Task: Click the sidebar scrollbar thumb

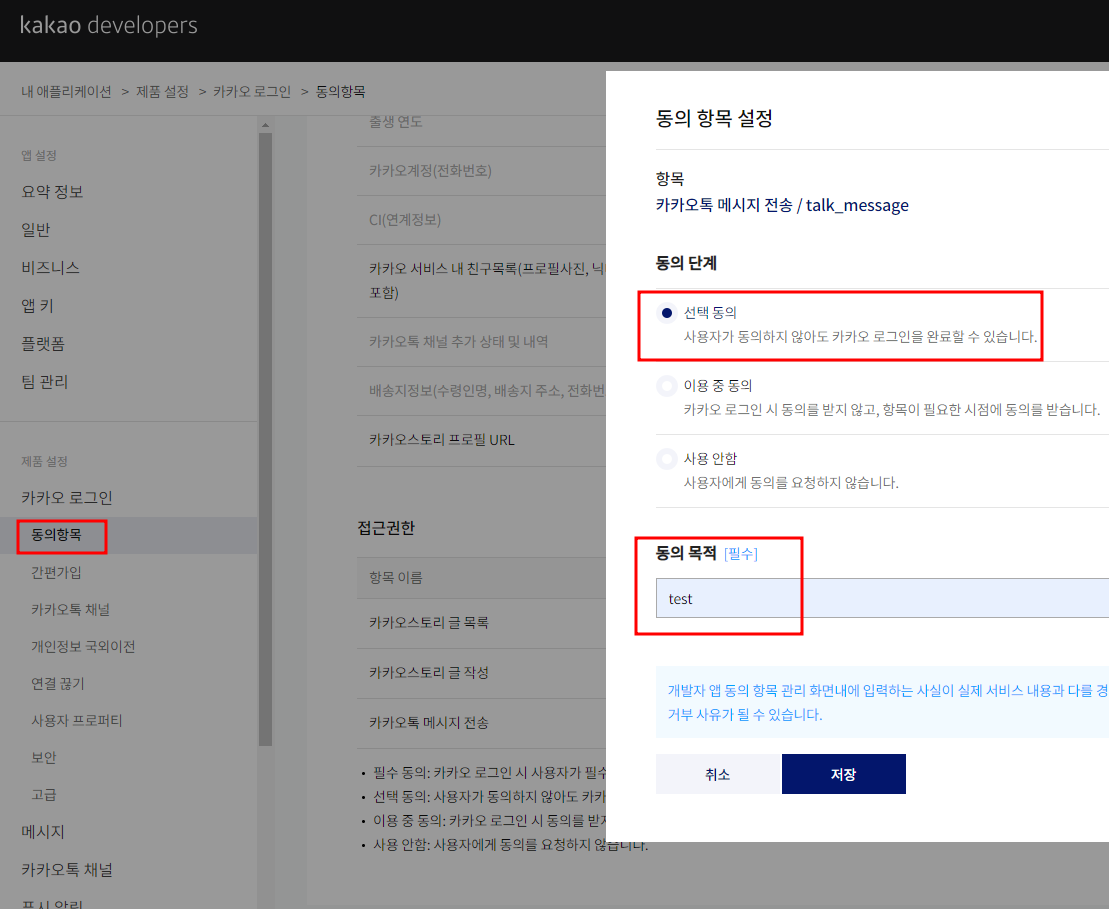Action: pyautogui.click(x=265, y=439)
